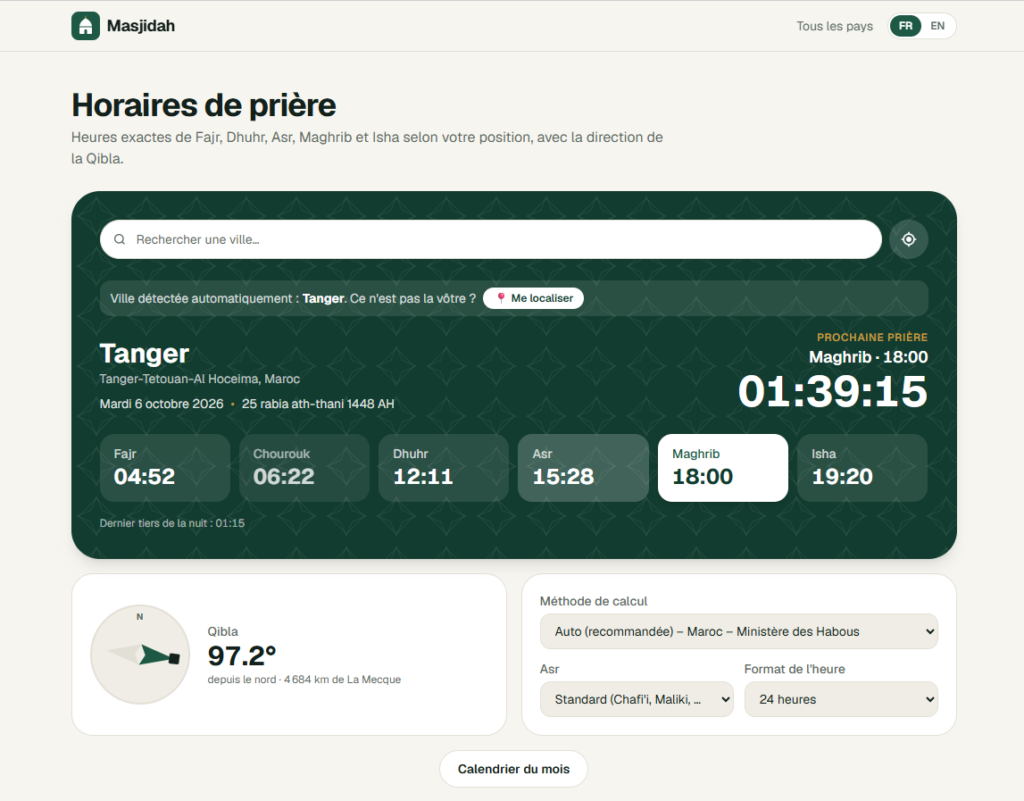1024x801 pixels.
Task: Click the geolocation crosshair icon button
Action: tap(908, 240)
